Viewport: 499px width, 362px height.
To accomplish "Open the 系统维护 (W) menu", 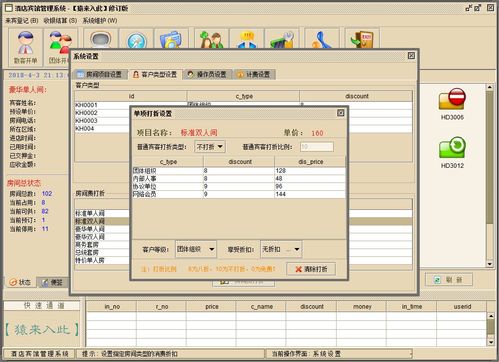I will [x=100, y=21].
